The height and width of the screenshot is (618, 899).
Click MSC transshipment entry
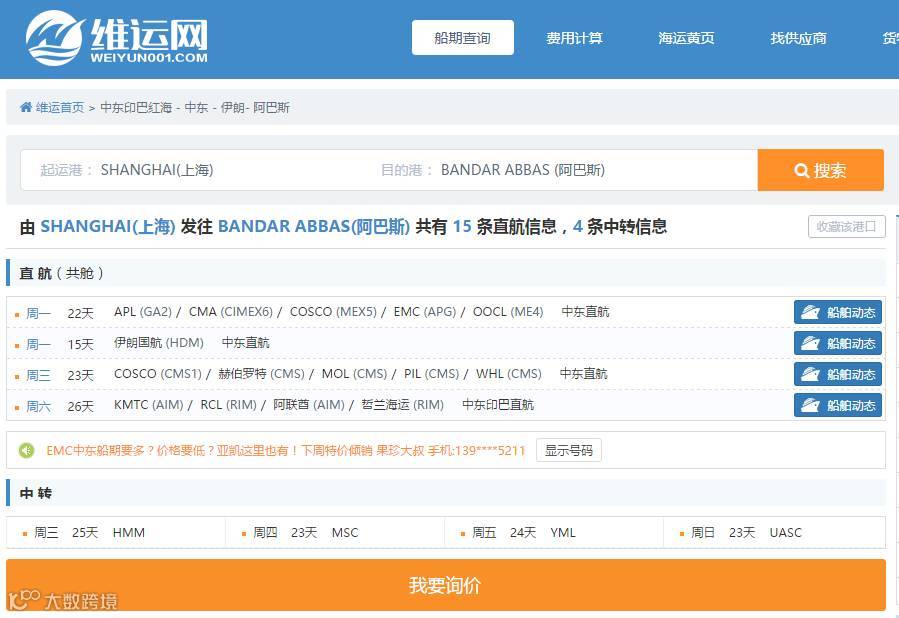[345, 533]
